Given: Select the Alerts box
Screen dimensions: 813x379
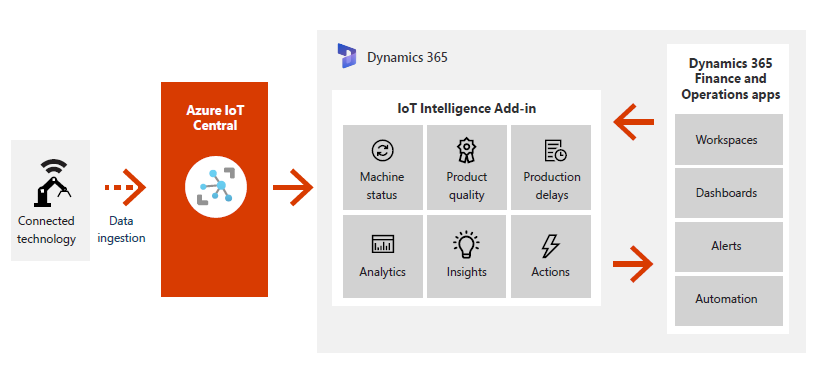Looking at the screenshot, I should [x=728, y=246].
